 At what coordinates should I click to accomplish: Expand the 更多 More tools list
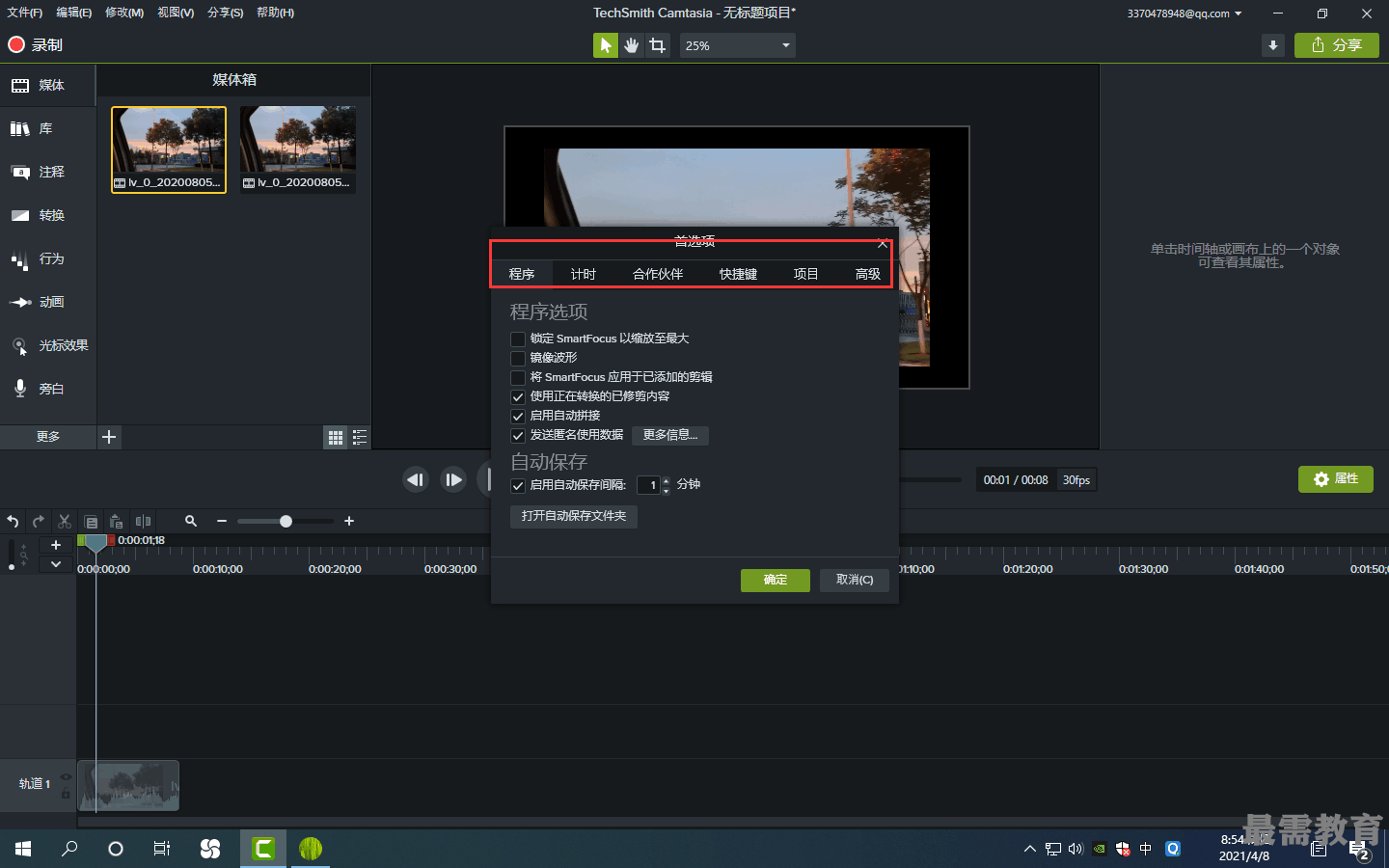[x=48, y=437]
